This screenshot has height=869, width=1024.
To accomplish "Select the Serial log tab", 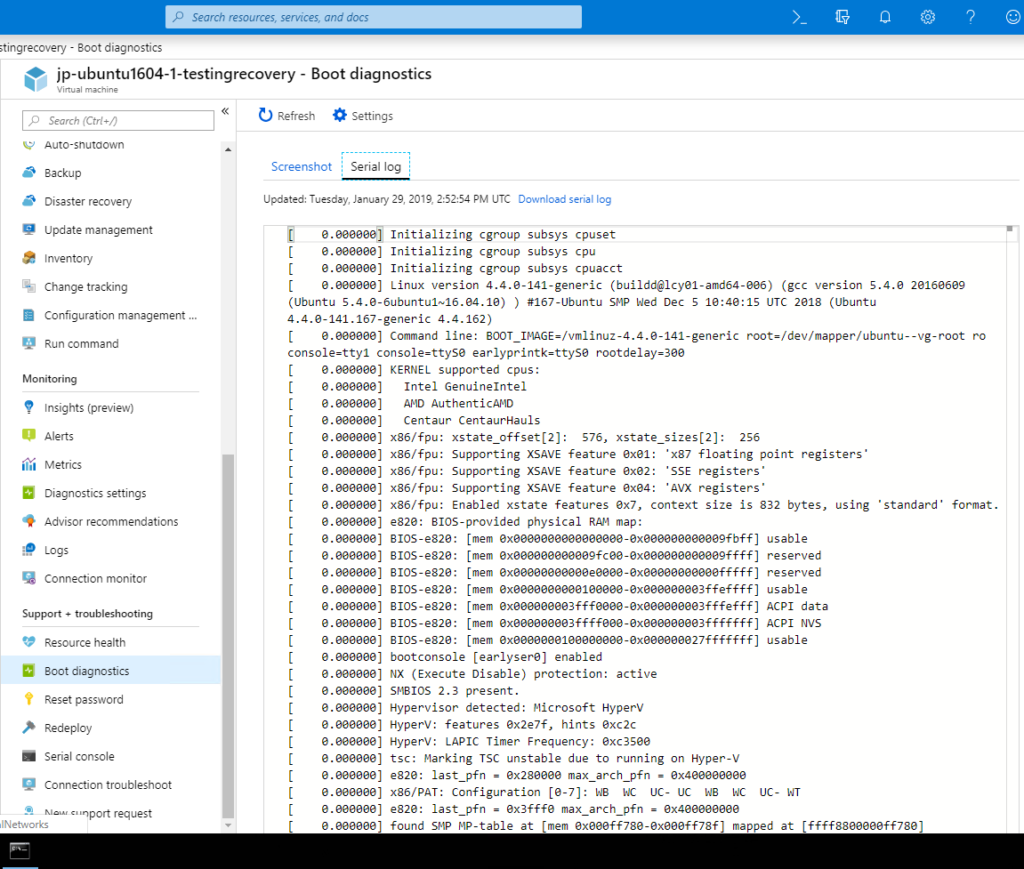I will [x=376, y=166].
